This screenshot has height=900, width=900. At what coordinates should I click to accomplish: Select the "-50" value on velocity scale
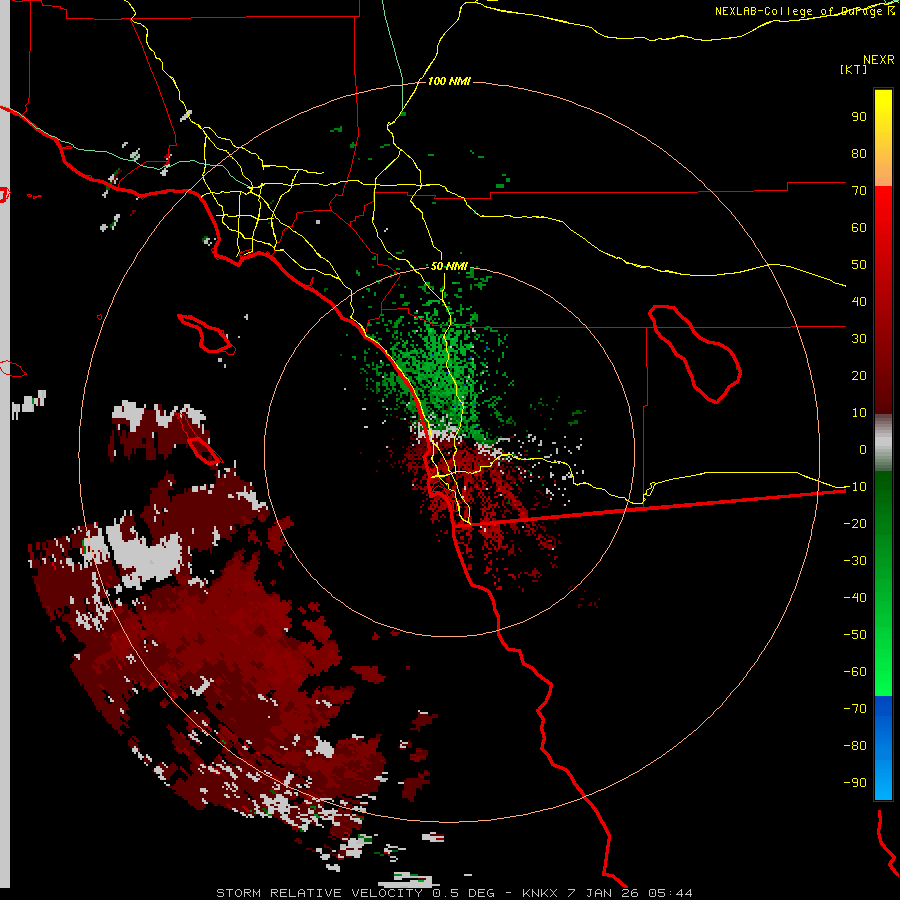pyautogui.click(x=855, y=635)
